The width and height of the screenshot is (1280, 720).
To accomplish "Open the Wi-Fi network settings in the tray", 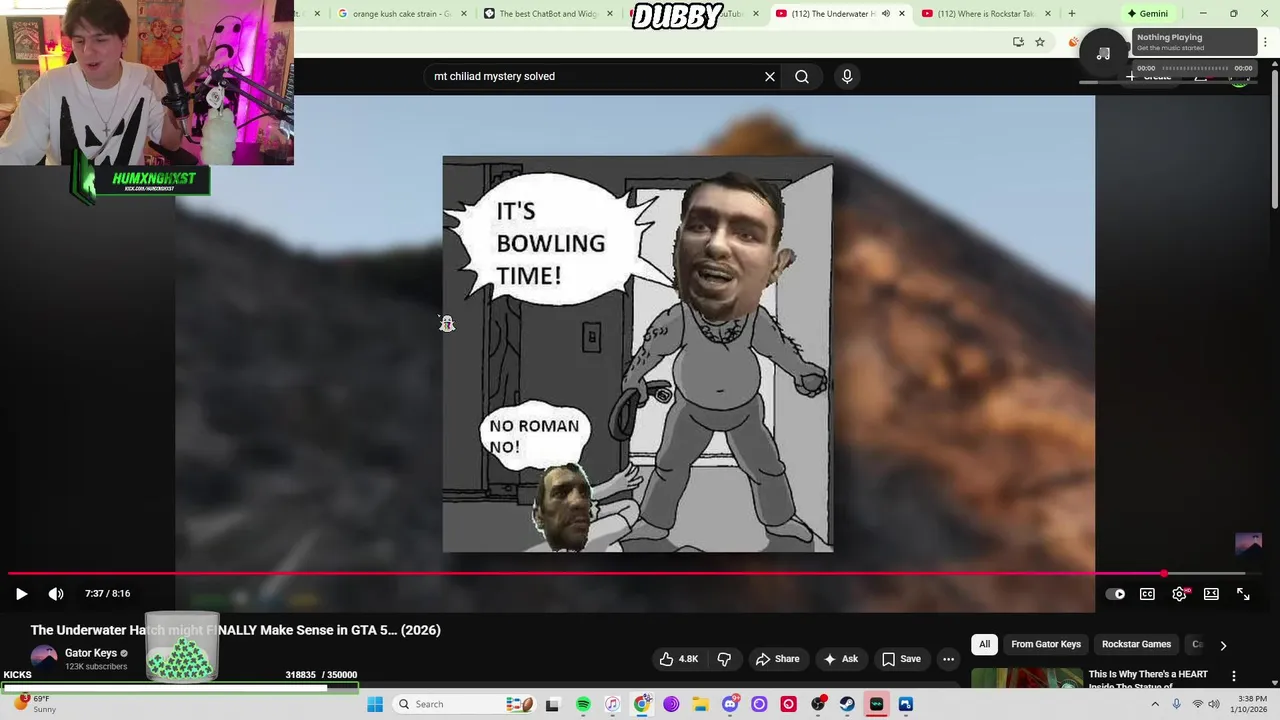I will pos(1197,704).
